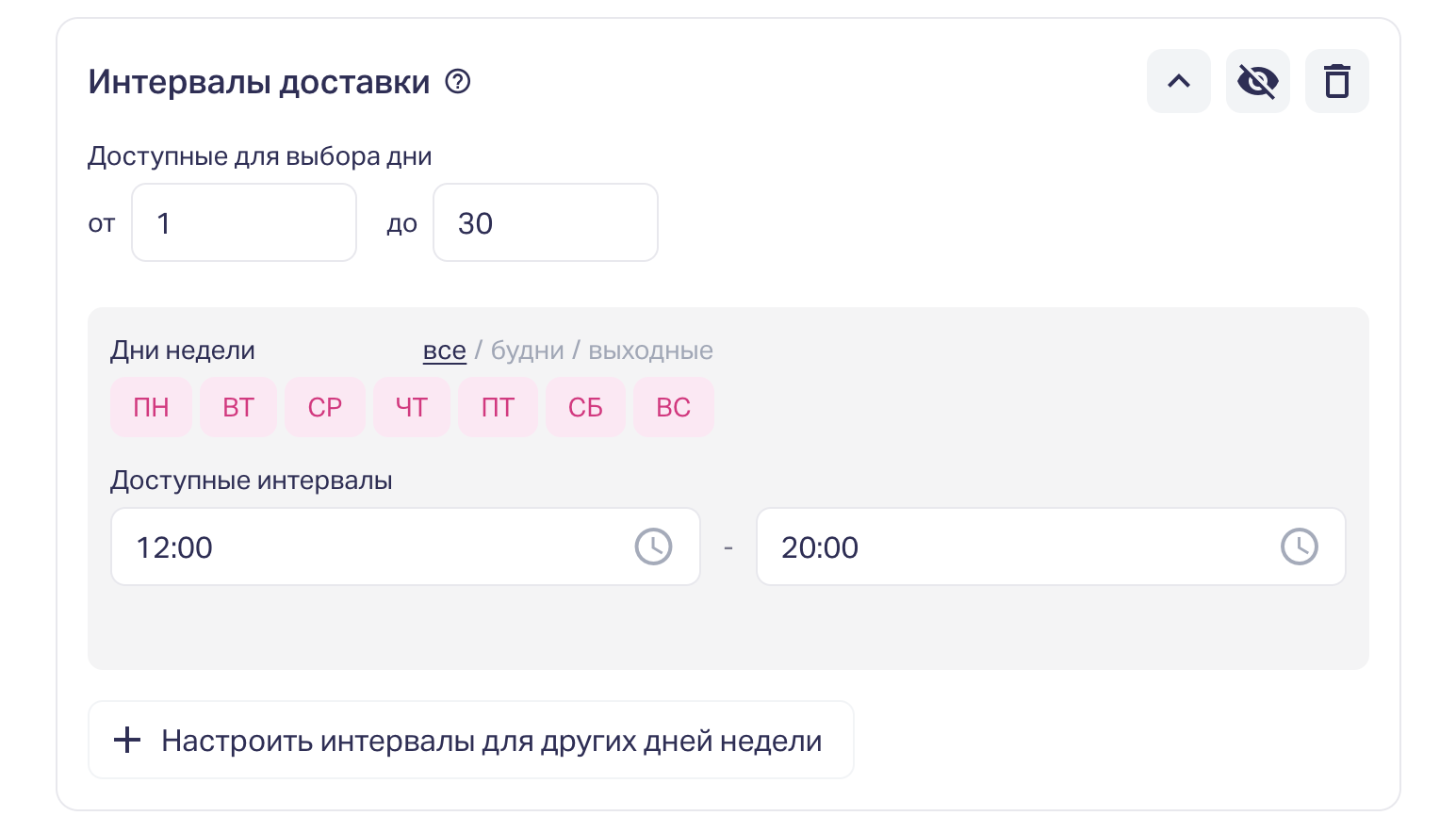The height and width of the screenshot is (832, 1456).
Task: Select the 'будни' weekdays filter link
Action: (x=528, y=351)
